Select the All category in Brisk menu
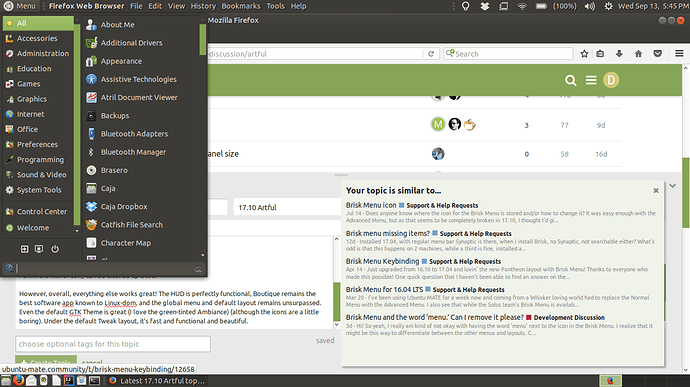The height and width of the screenshot is (387, 690). click(x=39, y=23)
